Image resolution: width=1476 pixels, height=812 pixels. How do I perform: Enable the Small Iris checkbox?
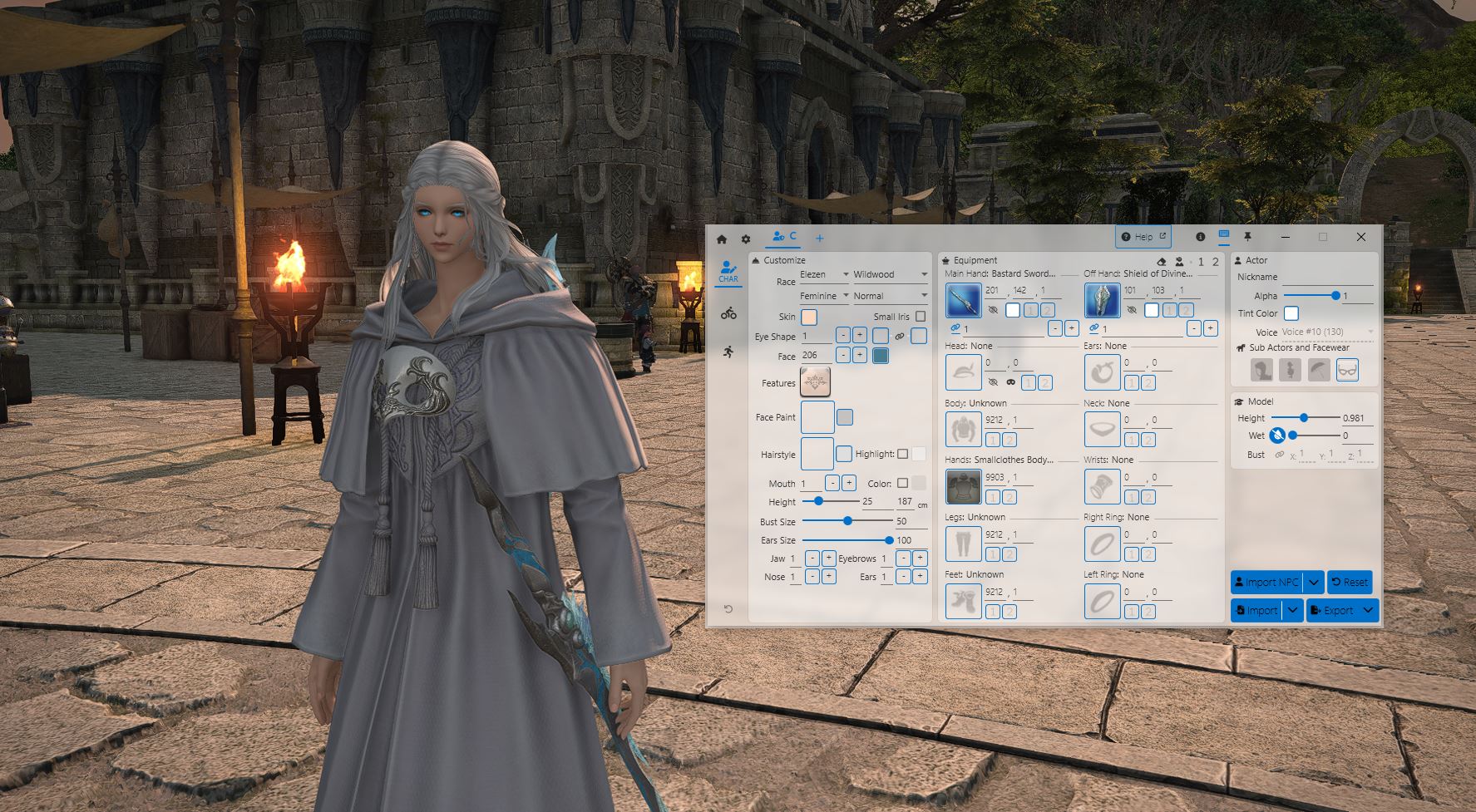[921, 316]
